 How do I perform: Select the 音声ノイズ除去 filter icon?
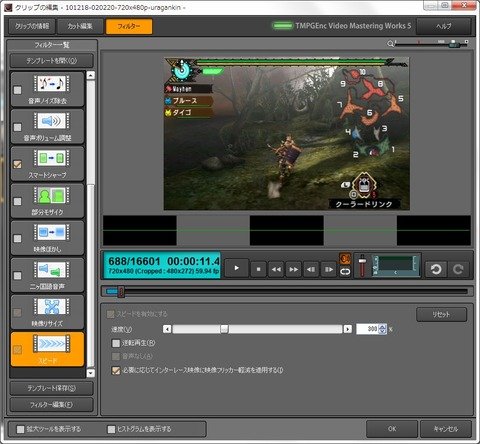pyautogui.click(x=52, y=83)
